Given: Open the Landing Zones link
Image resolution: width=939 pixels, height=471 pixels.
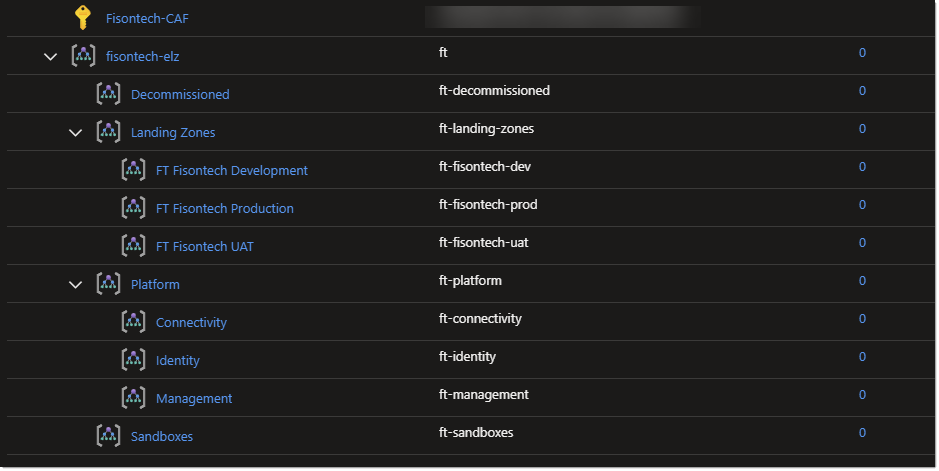Looking at the screenshot, I should (x=173, y=133).
